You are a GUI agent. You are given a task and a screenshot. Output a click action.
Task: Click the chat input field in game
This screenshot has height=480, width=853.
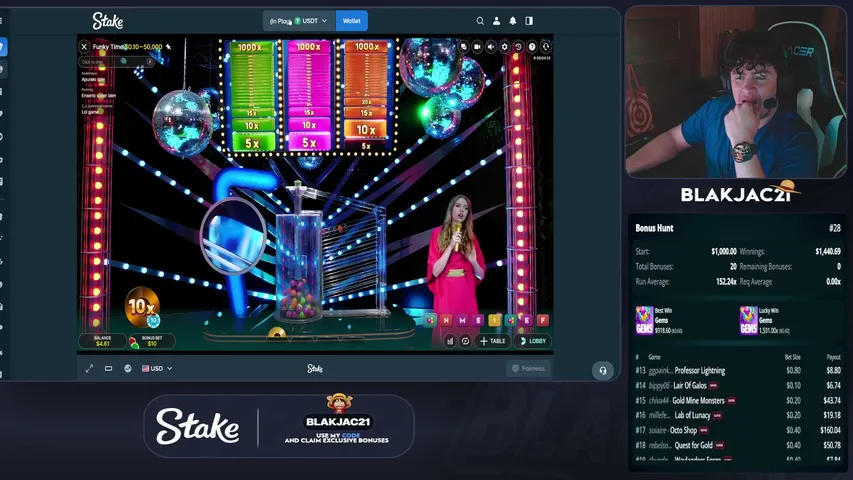pyautogui.click(x=116, y=61)
